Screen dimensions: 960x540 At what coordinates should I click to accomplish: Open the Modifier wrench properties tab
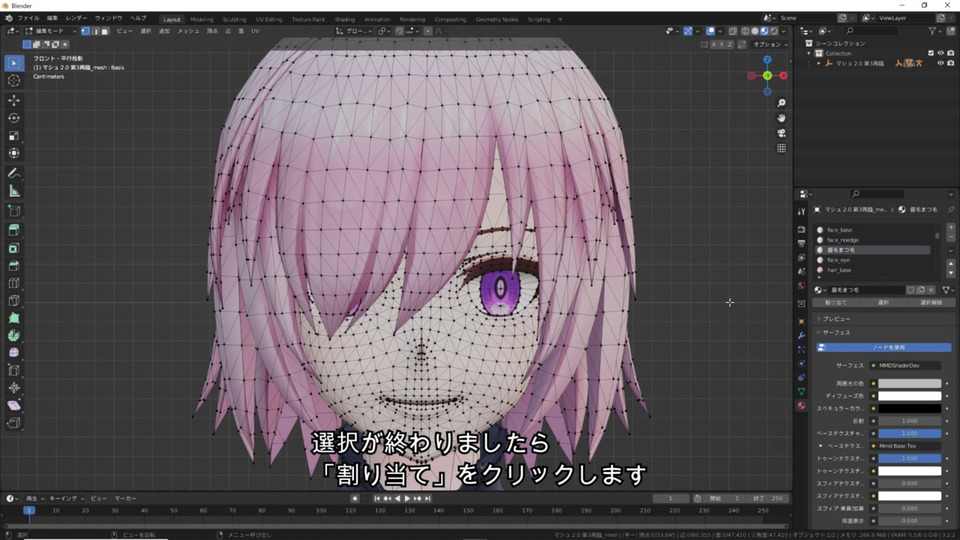point(801,336)
